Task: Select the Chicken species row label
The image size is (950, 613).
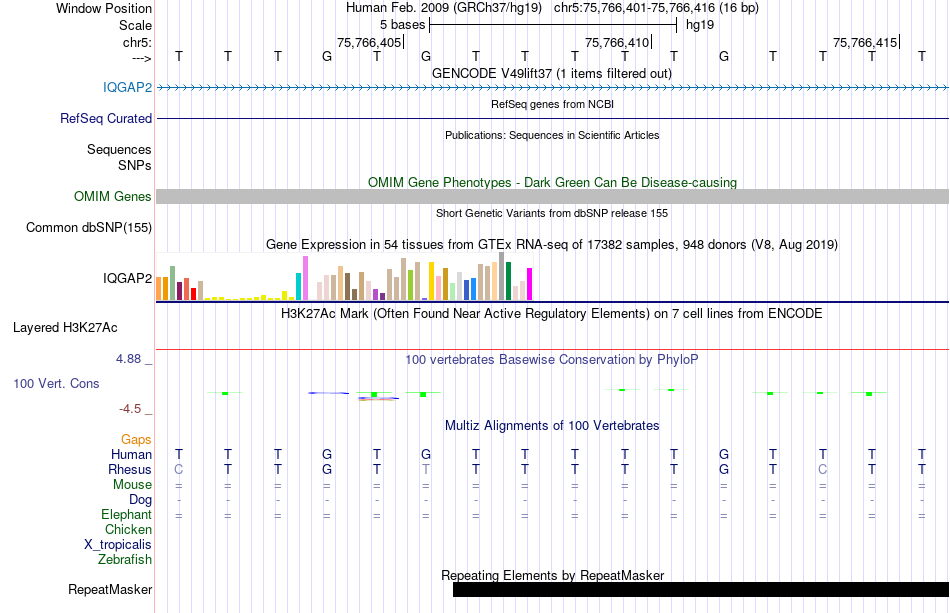Action: (x=128, y=529)
